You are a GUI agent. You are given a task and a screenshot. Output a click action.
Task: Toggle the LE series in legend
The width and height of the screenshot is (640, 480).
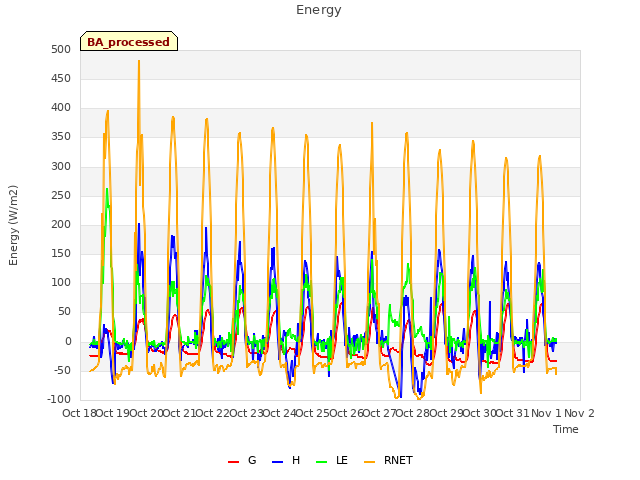pos(332,460)
